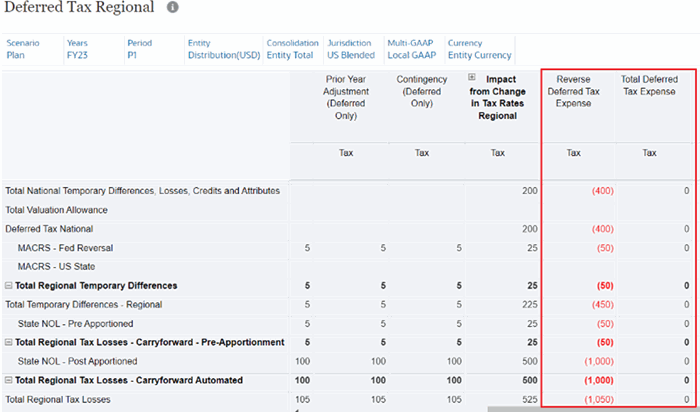Select the MACRS - Fed Reversal row
The width and height of the screenshot is (700, 413).
coord(65,248)
